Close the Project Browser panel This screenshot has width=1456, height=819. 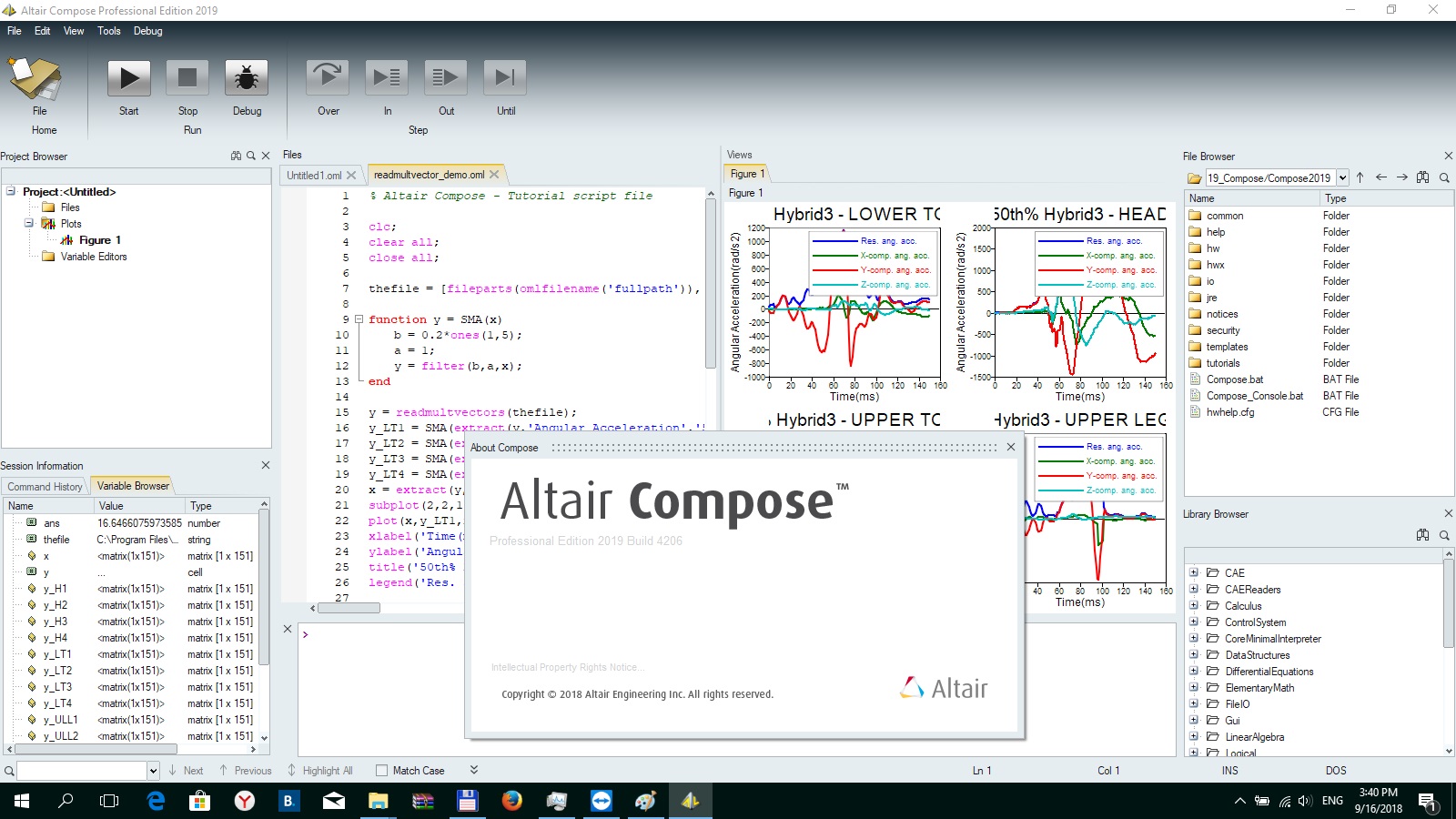click(x=266, y=156)
